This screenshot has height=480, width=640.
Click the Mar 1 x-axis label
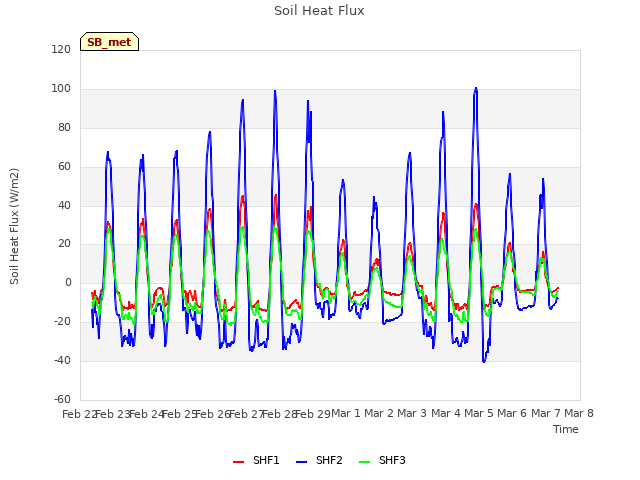click(x=346, y=413)
